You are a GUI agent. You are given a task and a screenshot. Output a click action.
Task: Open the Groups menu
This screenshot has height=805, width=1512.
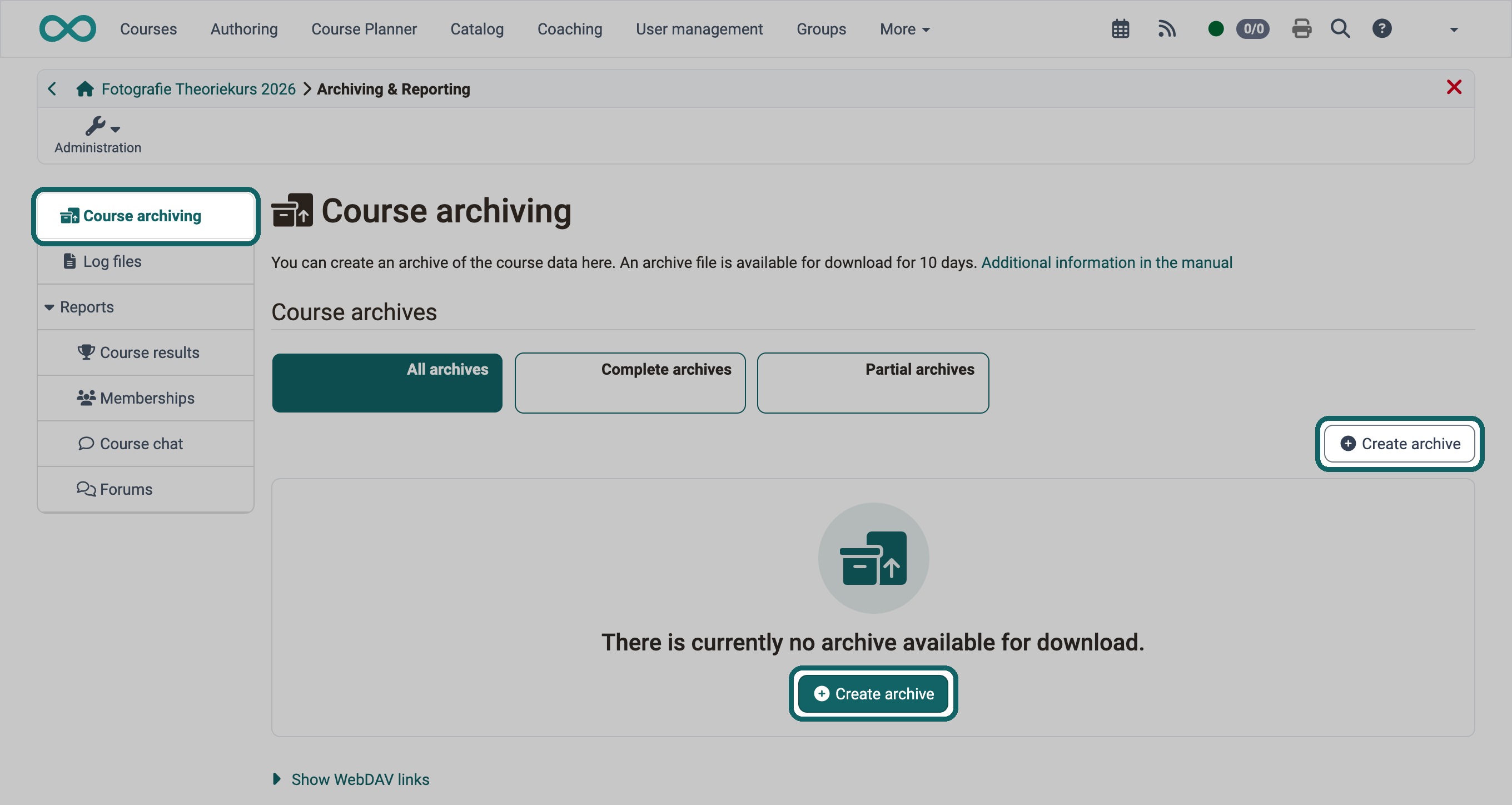821,29
